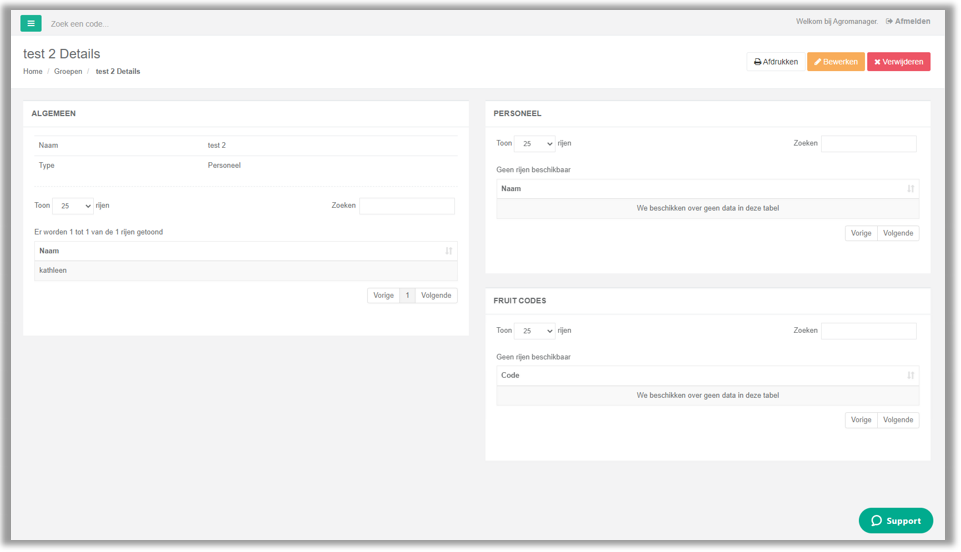961x552 pixels.
Task: Open the green hamburger menu
Action: click(31, 23)
